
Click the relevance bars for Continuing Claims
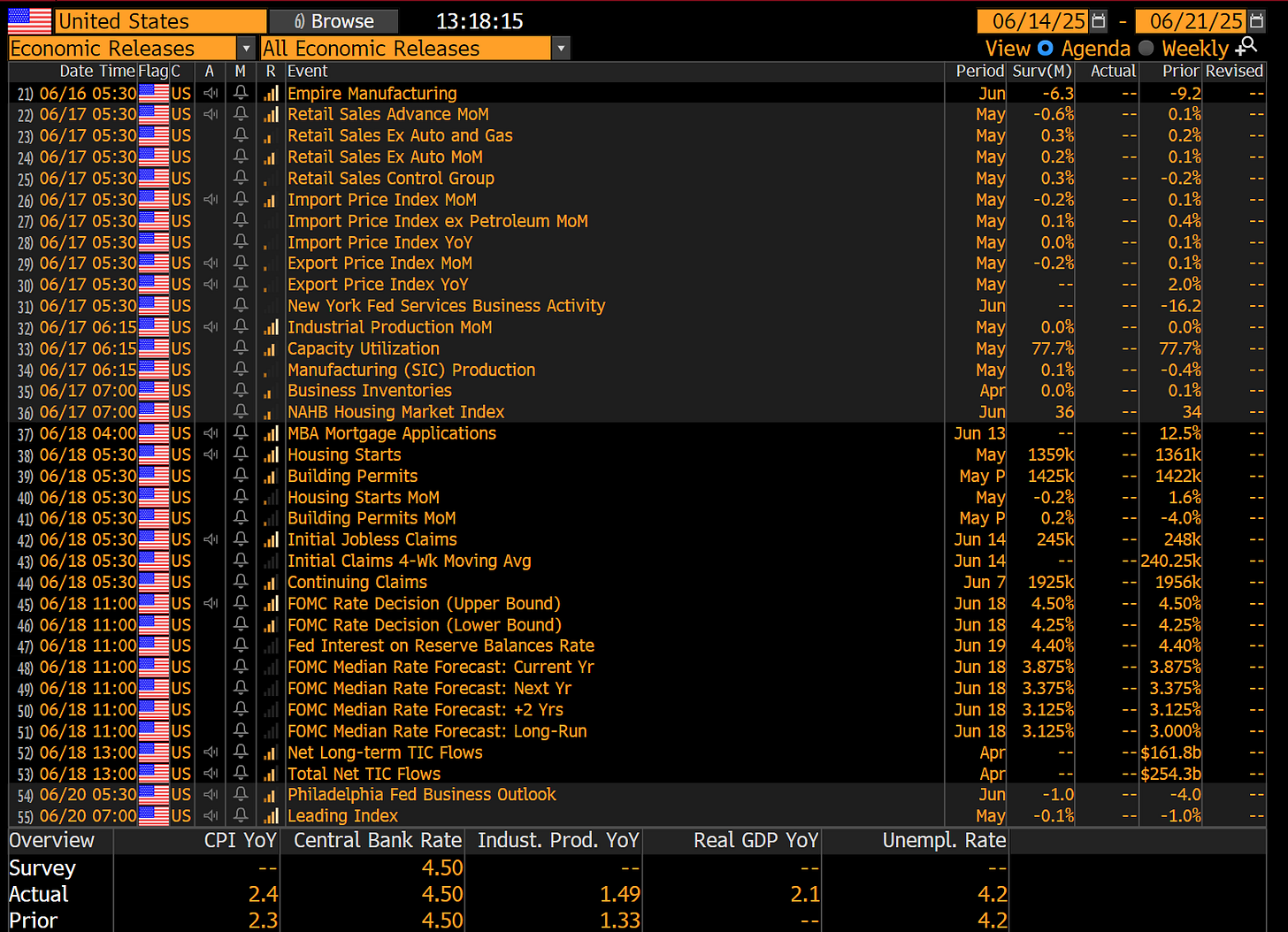[x=271, y=582]
